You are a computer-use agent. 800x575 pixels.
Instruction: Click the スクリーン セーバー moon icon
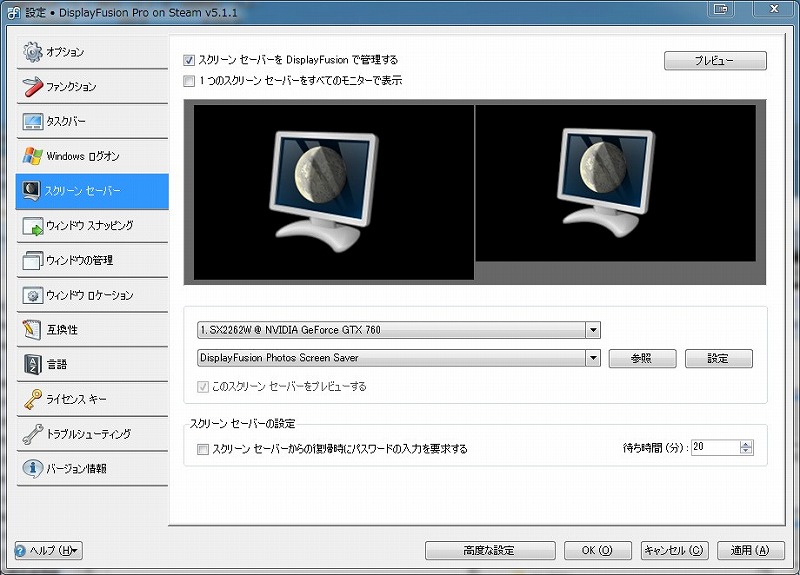32,191
